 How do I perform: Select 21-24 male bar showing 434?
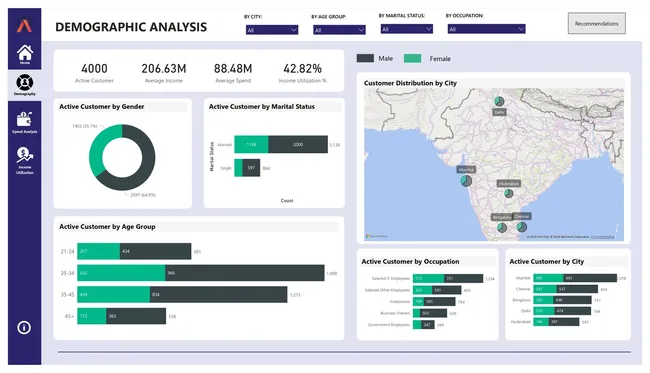tap(156, 251)
